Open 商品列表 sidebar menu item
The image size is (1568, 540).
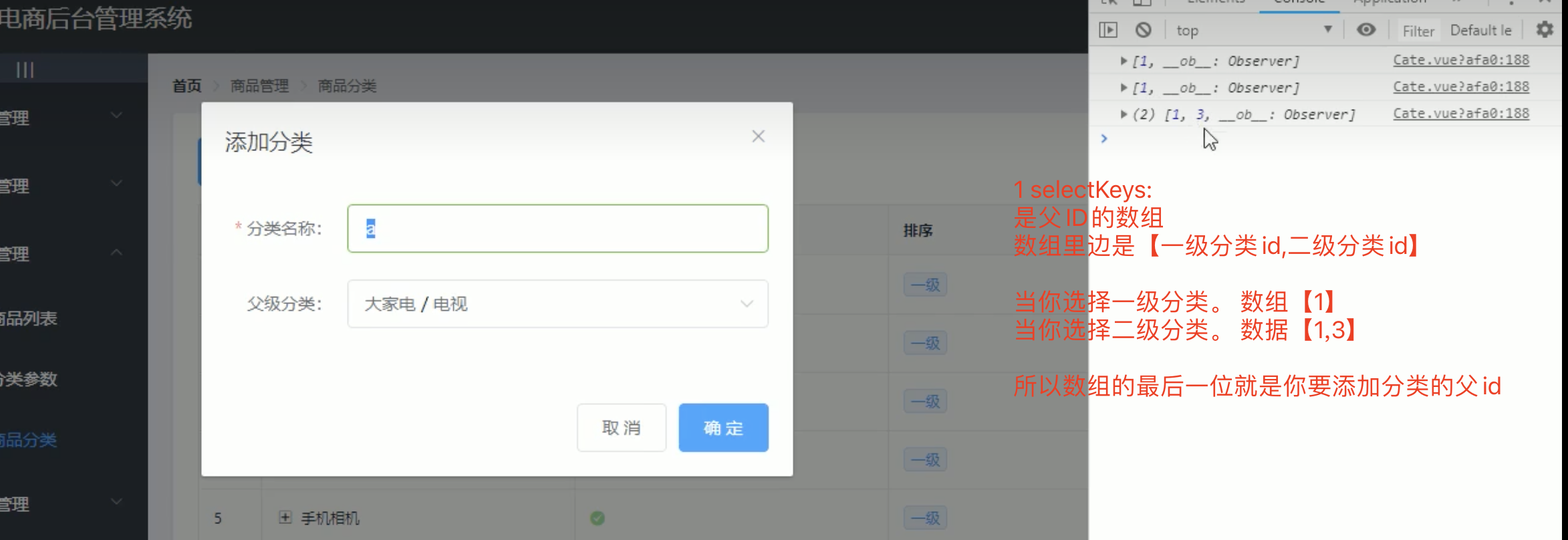point(28,318)
